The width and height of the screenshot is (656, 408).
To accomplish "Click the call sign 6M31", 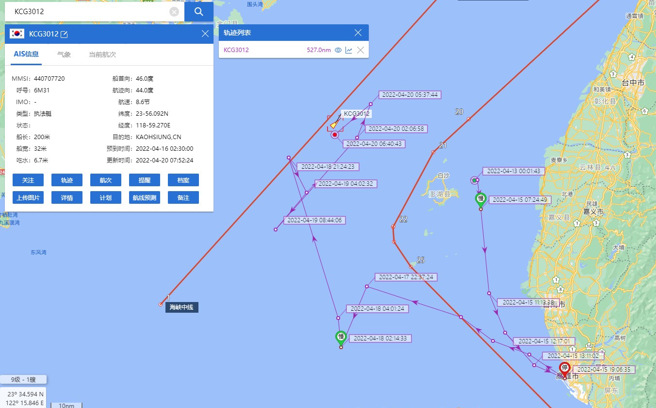I will (x=42, y=90).
